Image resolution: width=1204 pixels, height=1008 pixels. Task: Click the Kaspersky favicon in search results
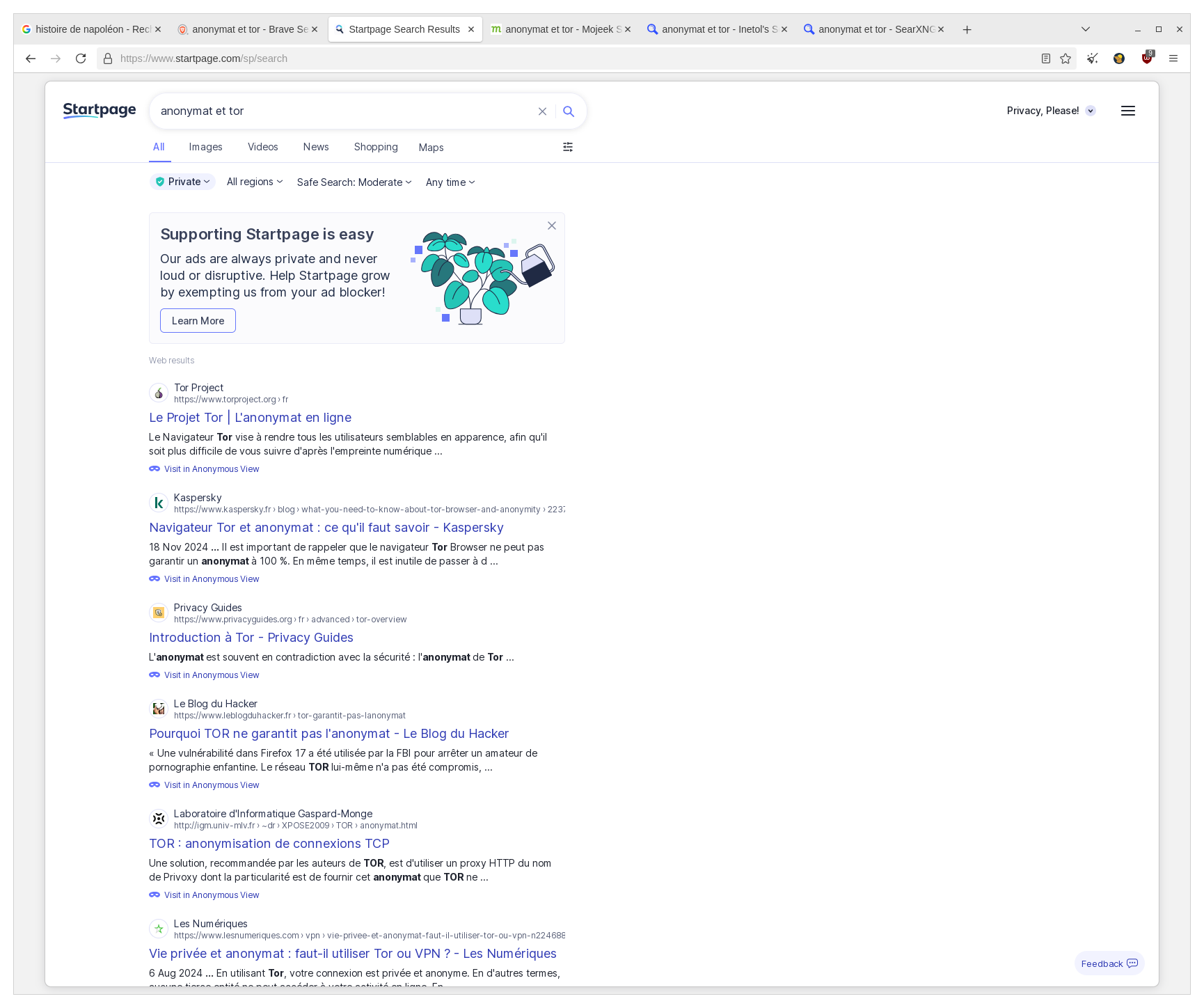coord(159,503)
